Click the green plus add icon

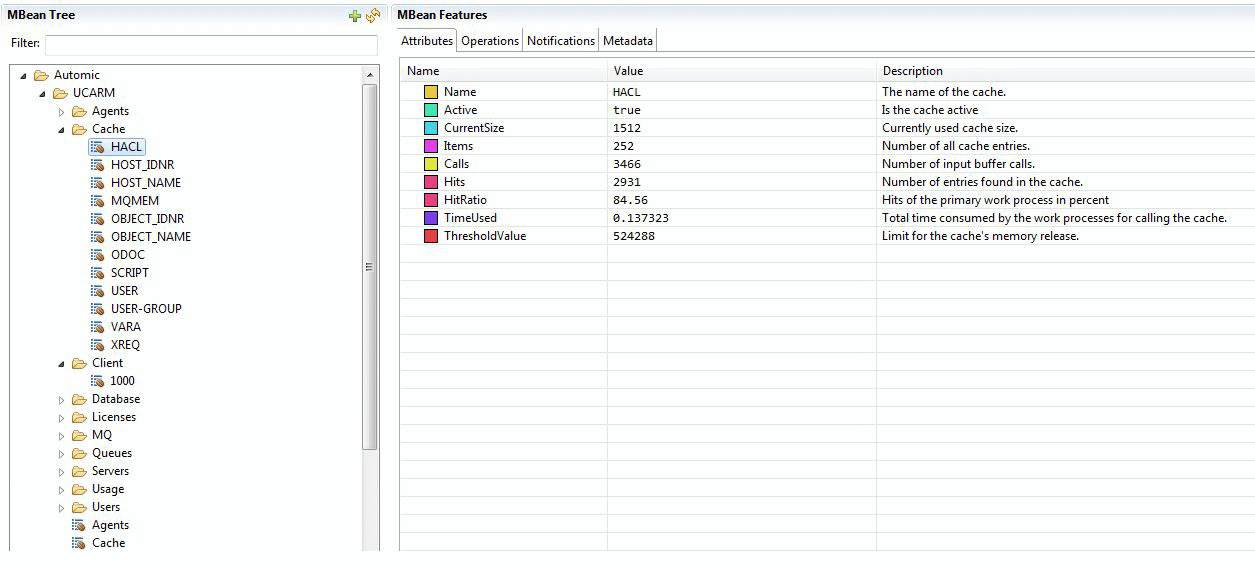pos(354,15)
